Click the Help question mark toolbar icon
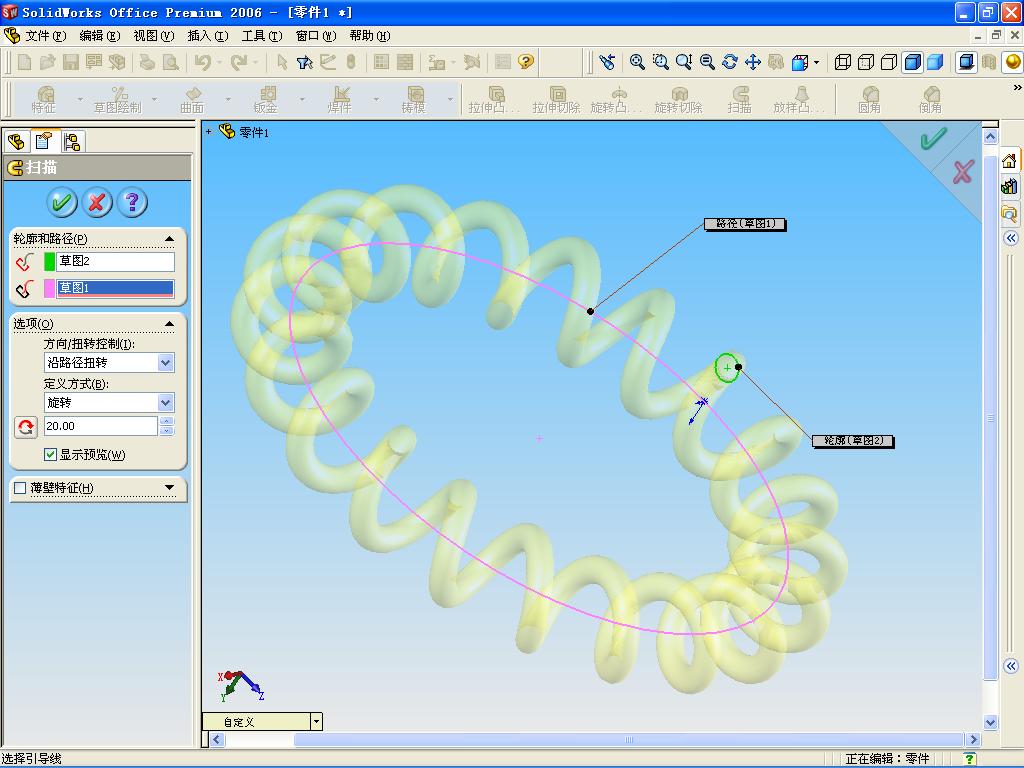The height and width of the screenshot is (768, 1024). pos(525,62)
